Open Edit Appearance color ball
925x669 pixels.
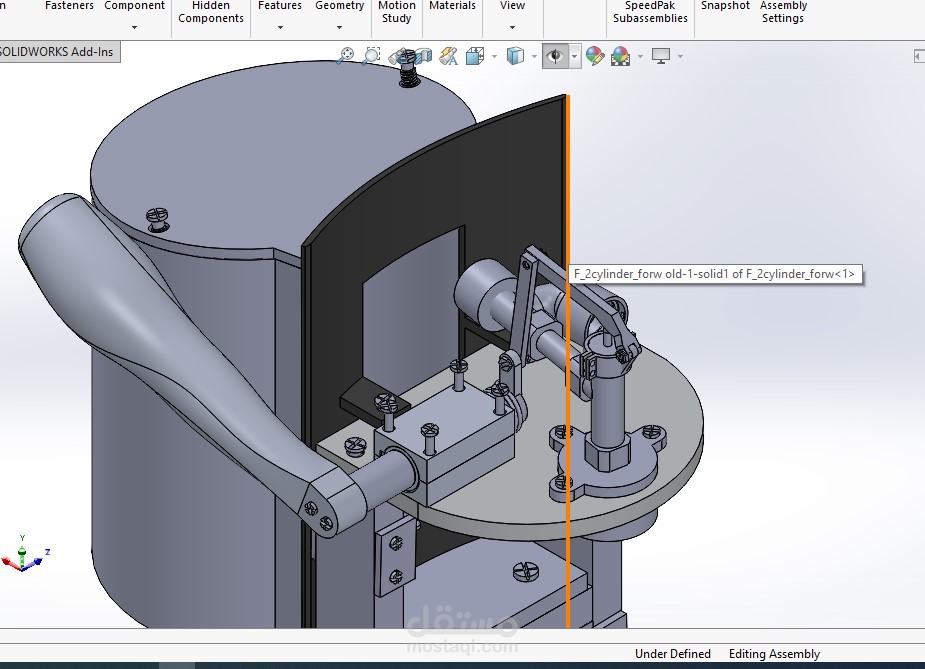click(595, 56)
